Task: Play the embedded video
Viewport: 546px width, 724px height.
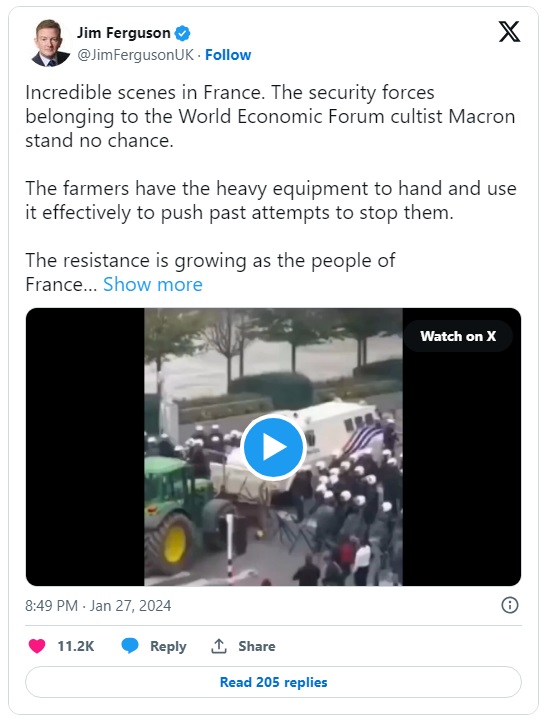Action: [273, 447]
